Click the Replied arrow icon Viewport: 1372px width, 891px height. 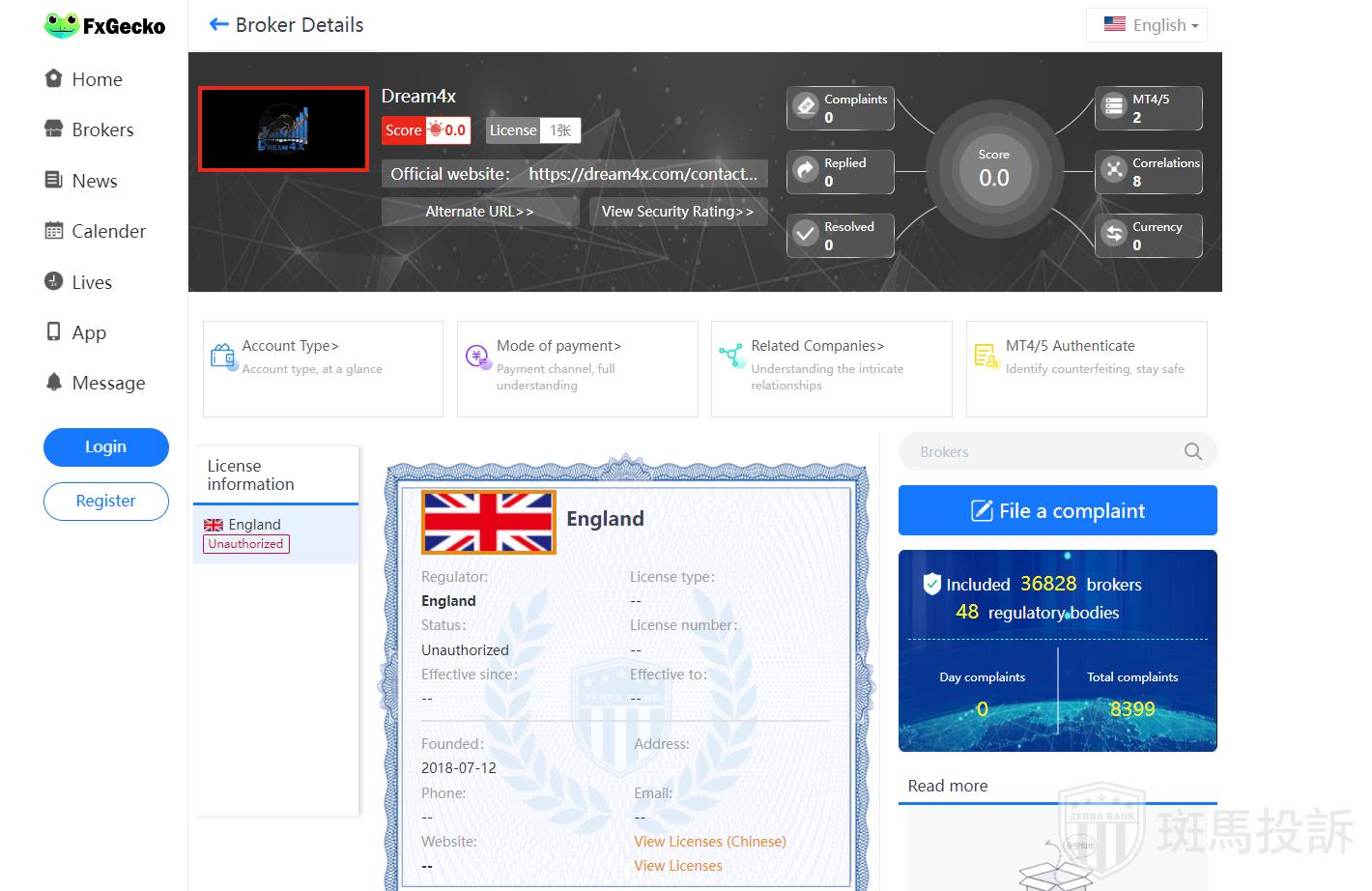(806, 170)
